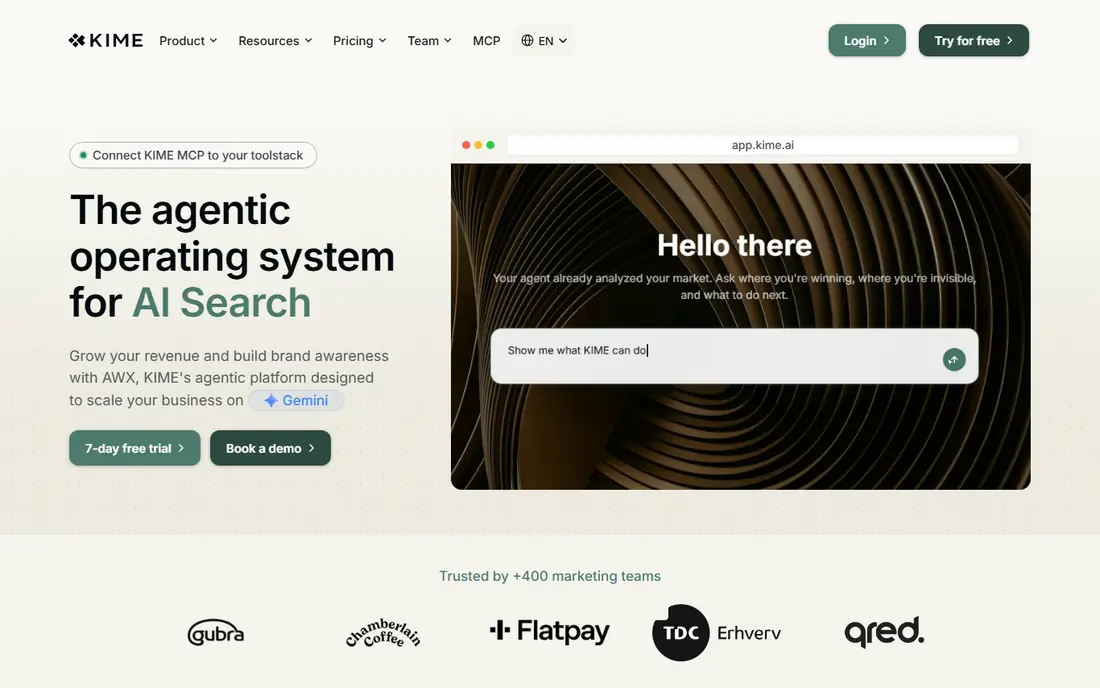The width and height of the screenshot is (1100, 688).
Task: Open the Product dropdown menu
Action: tap(188, 41)
